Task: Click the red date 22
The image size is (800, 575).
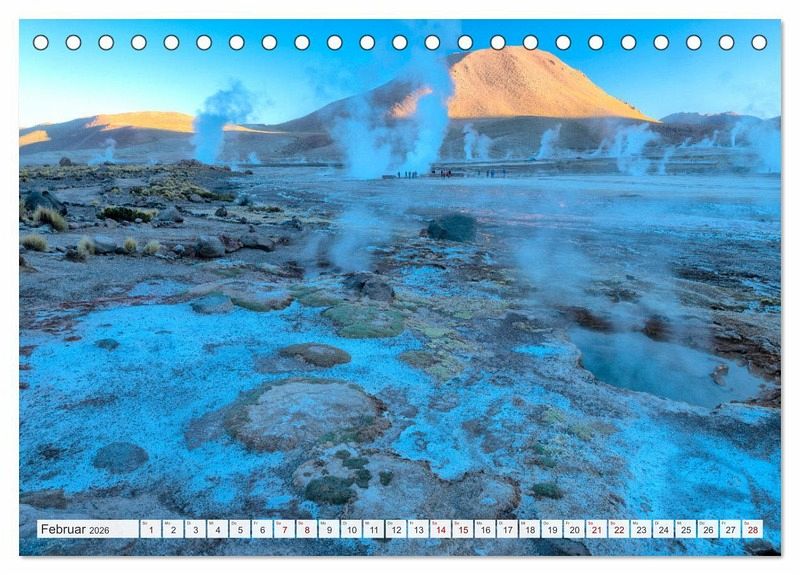Action: pos(619,529)
